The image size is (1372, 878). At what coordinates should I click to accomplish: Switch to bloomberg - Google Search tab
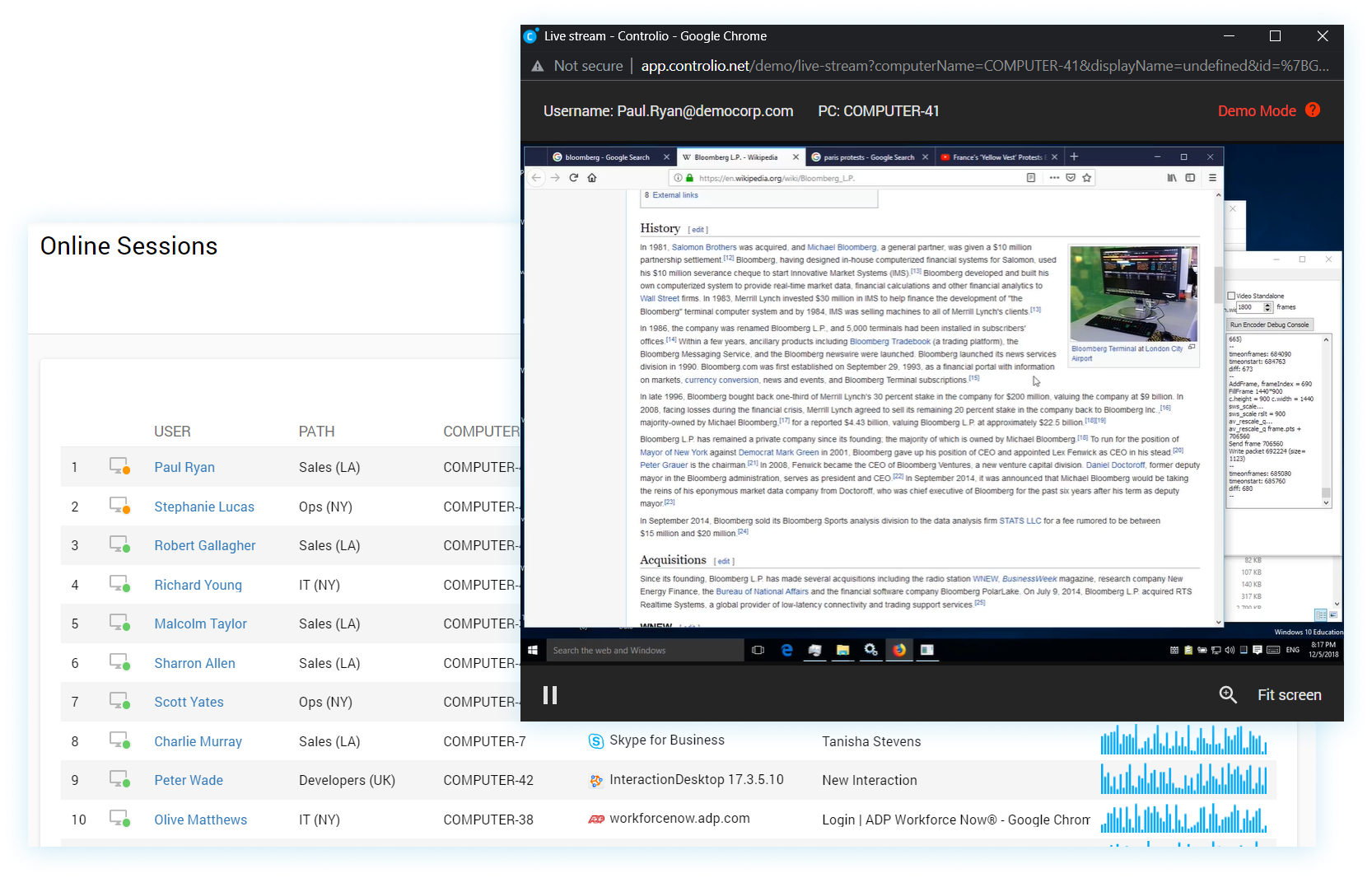pyautogui.click(x=606, y=157)
